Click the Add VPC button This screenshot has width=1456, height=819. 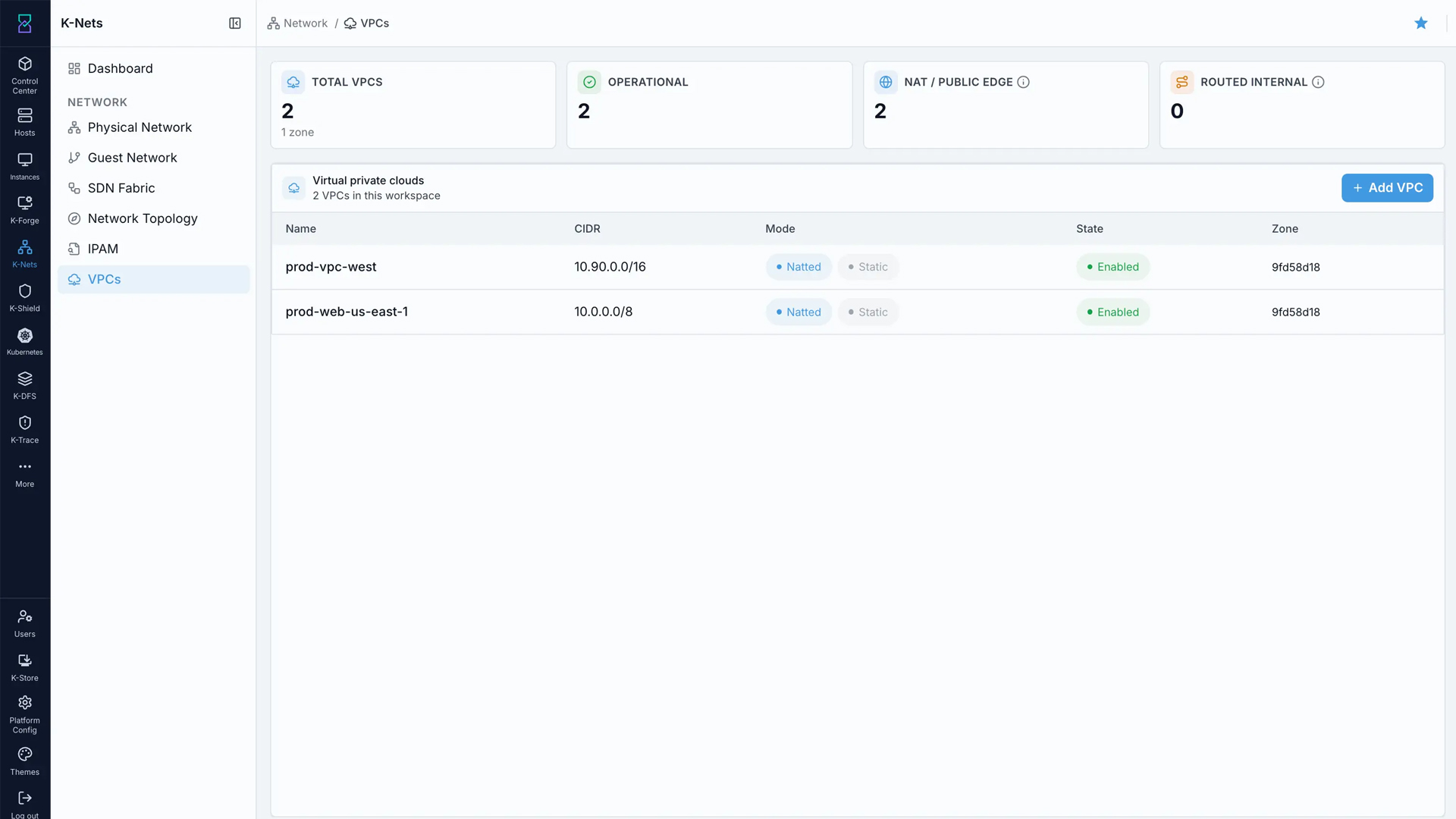(1387, 188)
